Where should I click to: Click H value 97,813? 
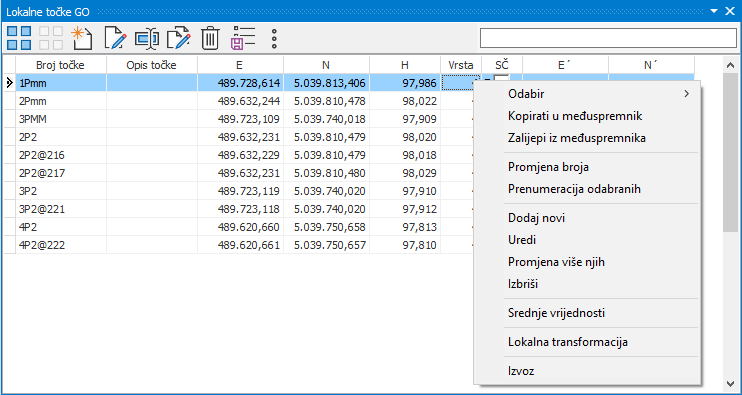[419, 228]
